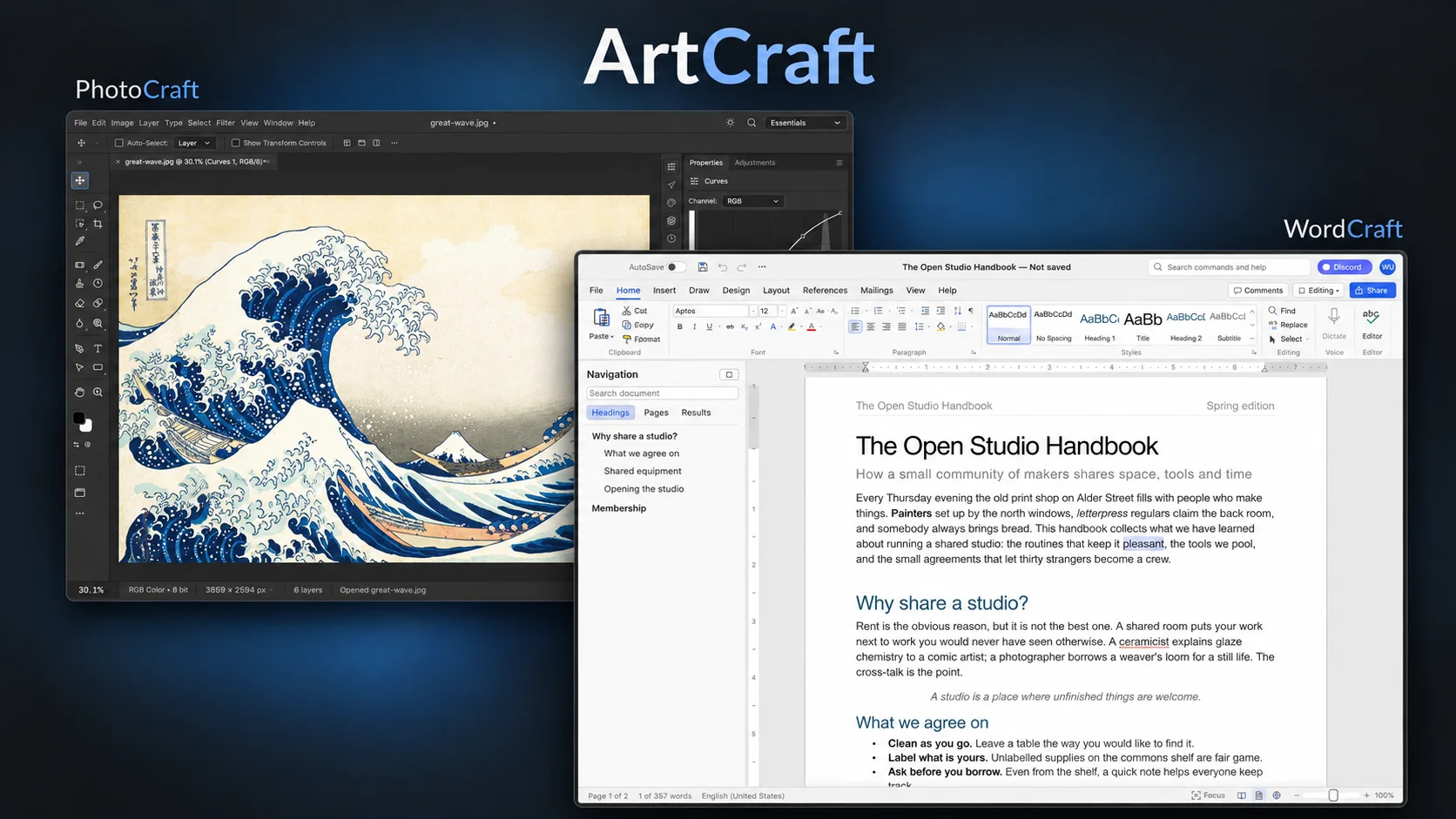1456x819 pixels.
Task: Click the search magnifier in PhotoCraft top bar
Action: pyautogui.click(x=752, y=123)
